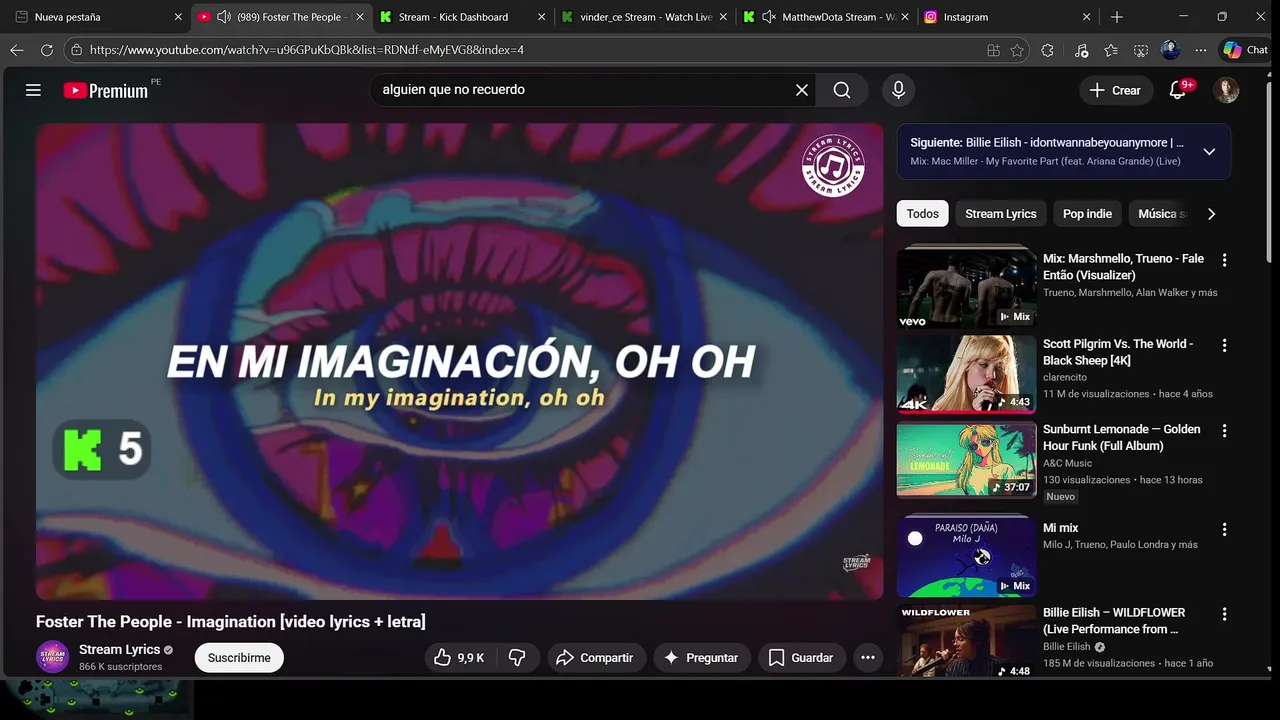Open the YouTube hamburger guide menu
Viewport: 1280px width, 720px height.
(33, 90)
